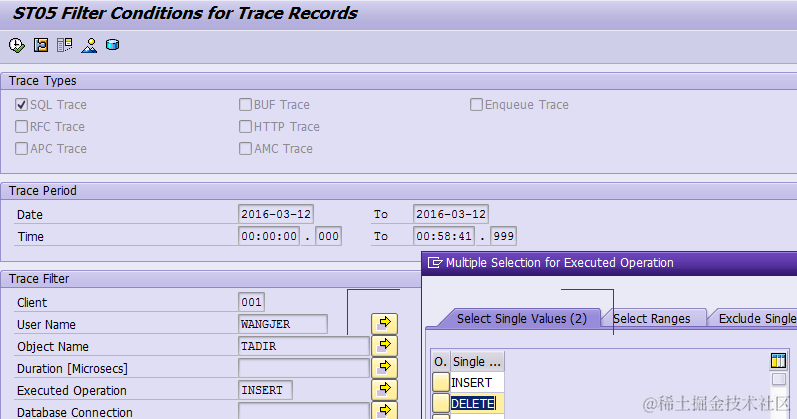
Task: Click the O. option column header
Action: (x=440, y=362)
